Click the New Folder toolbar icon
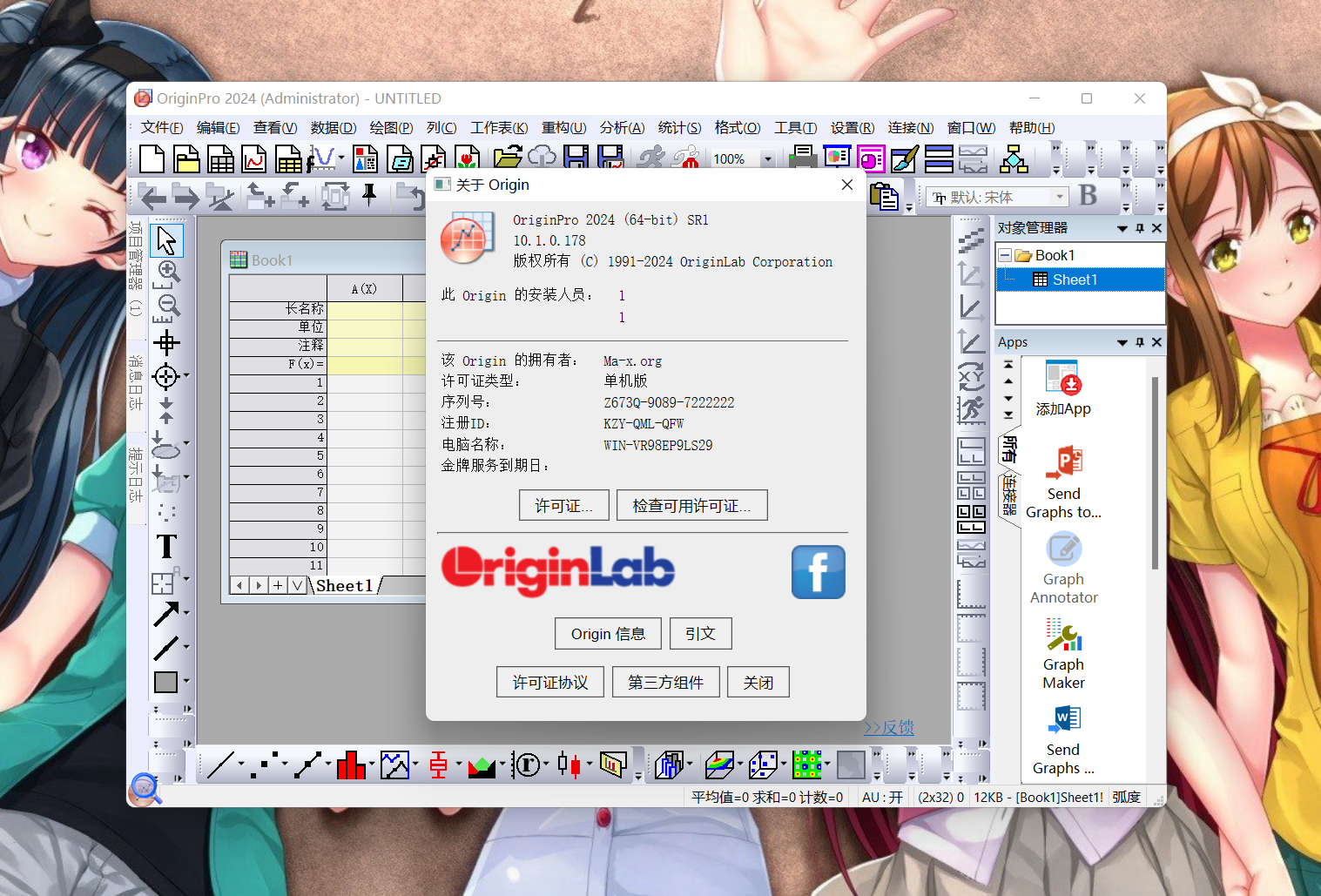 click(x=186, y=159)
